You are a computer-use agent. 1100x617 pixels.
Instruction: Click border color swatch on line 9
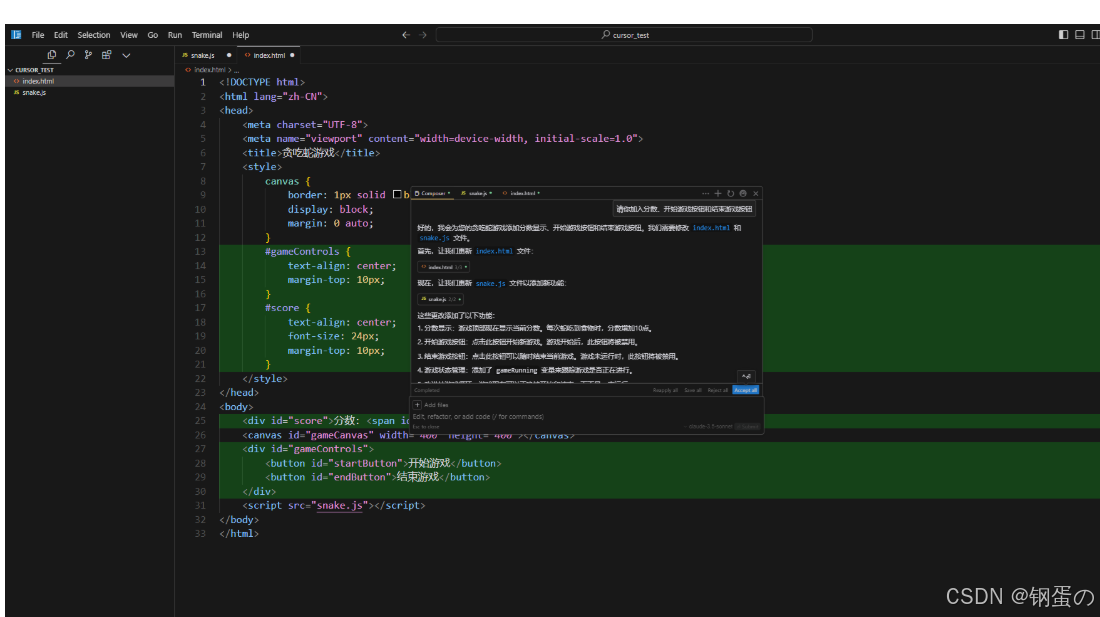(397, 194)
